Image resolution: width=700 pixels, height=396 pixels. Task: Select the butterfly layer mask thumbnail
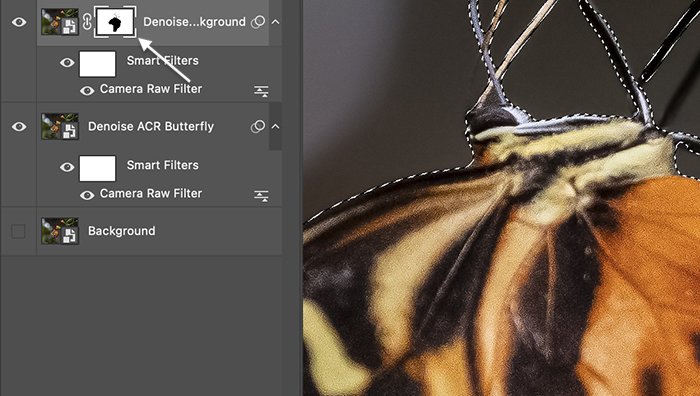pos(115,22)
